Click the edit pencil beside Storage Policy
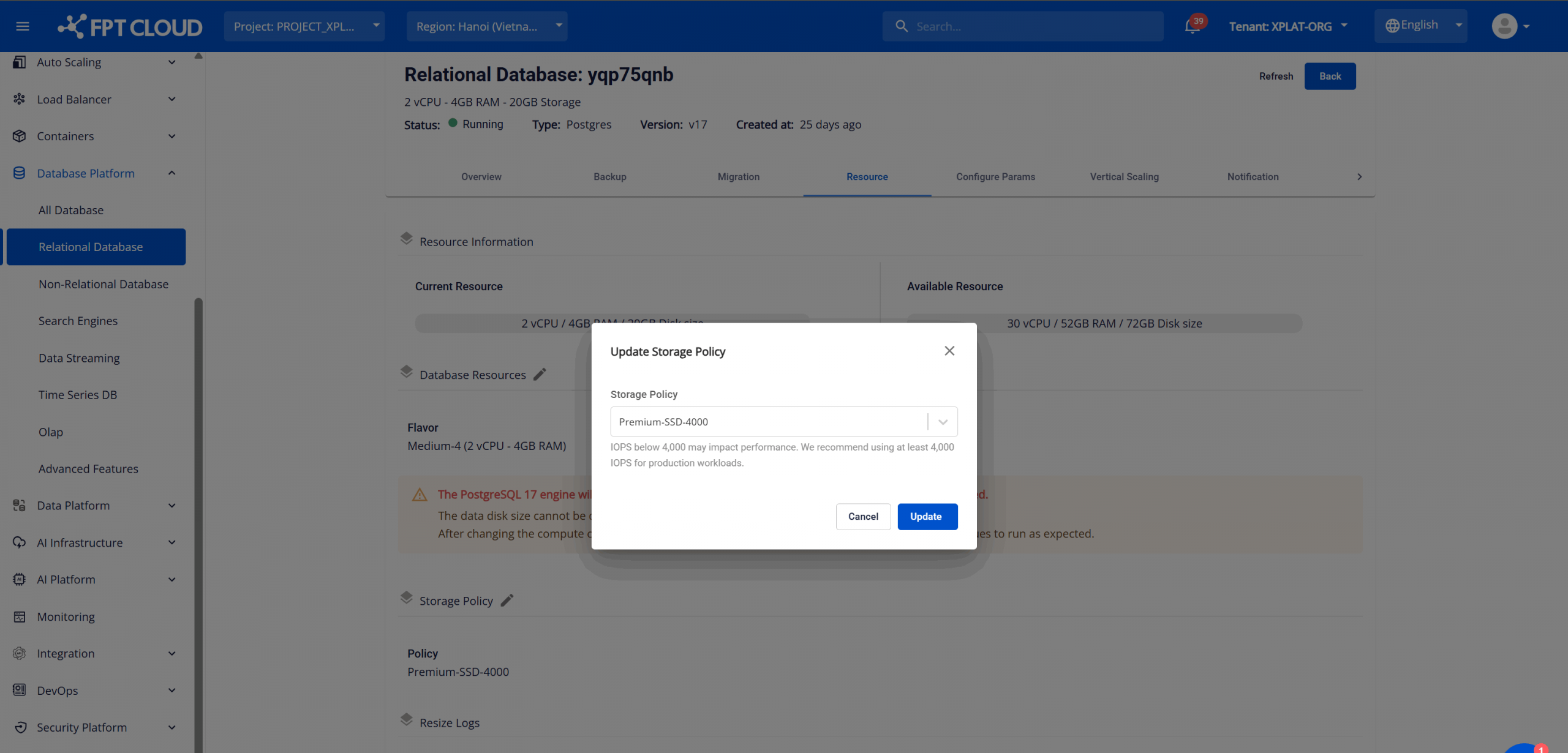Screen dimensions: 1568x753 (x=507, y=601)
